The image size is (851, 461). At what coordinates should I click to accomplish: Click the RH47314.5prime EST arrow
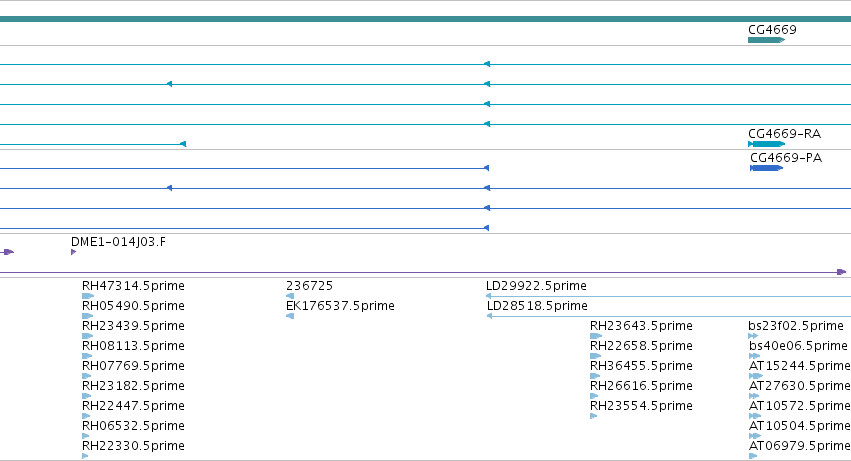[x=88, y=296]
